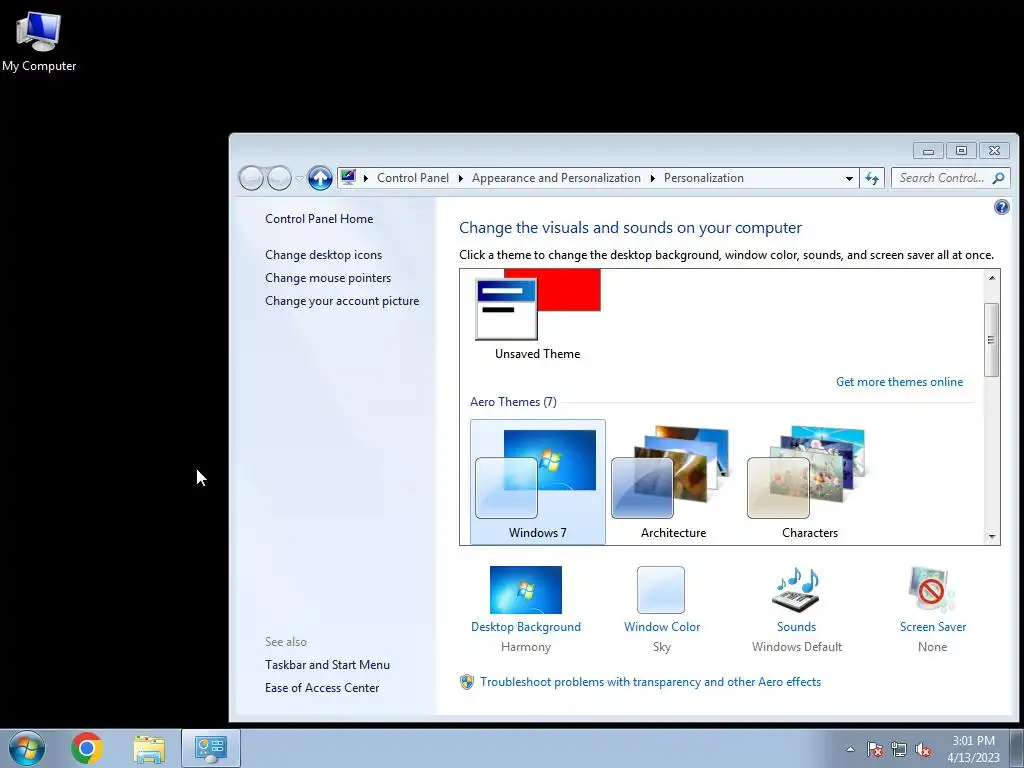Click the Show desktop strip at the taskbar end
Screen dimensions: 1024x768
click(1017, 748)
